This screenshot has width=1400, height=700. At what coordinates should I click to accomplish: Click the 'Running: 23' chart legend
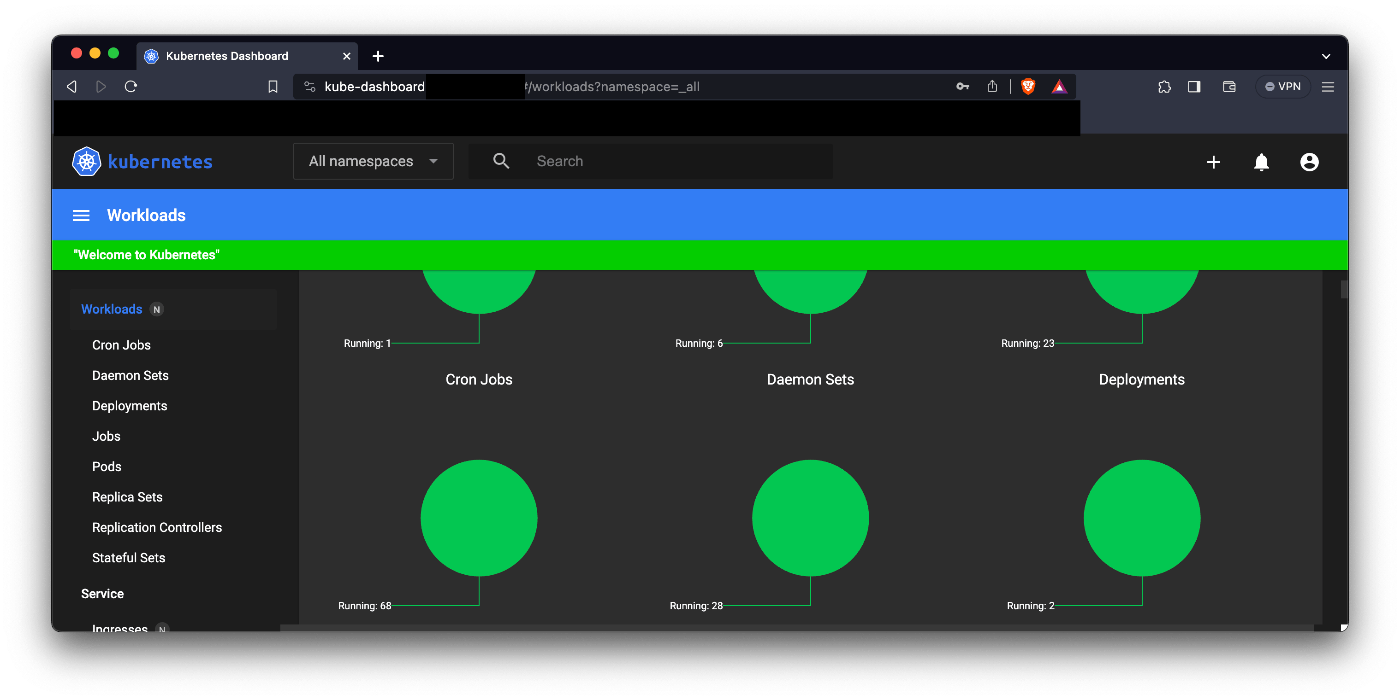tap(1028, 344)
